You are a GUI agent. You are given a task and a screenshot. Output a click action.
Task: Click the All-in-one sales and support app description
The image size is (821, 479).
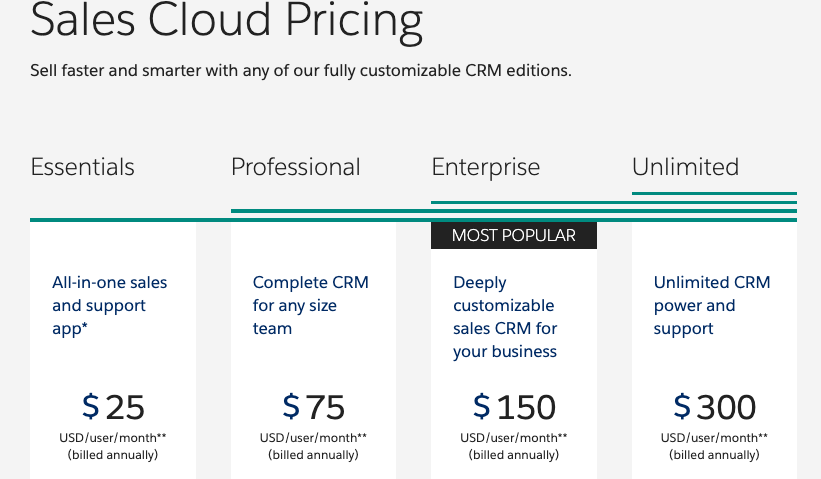pyautogui.click(x=109, y=305)
